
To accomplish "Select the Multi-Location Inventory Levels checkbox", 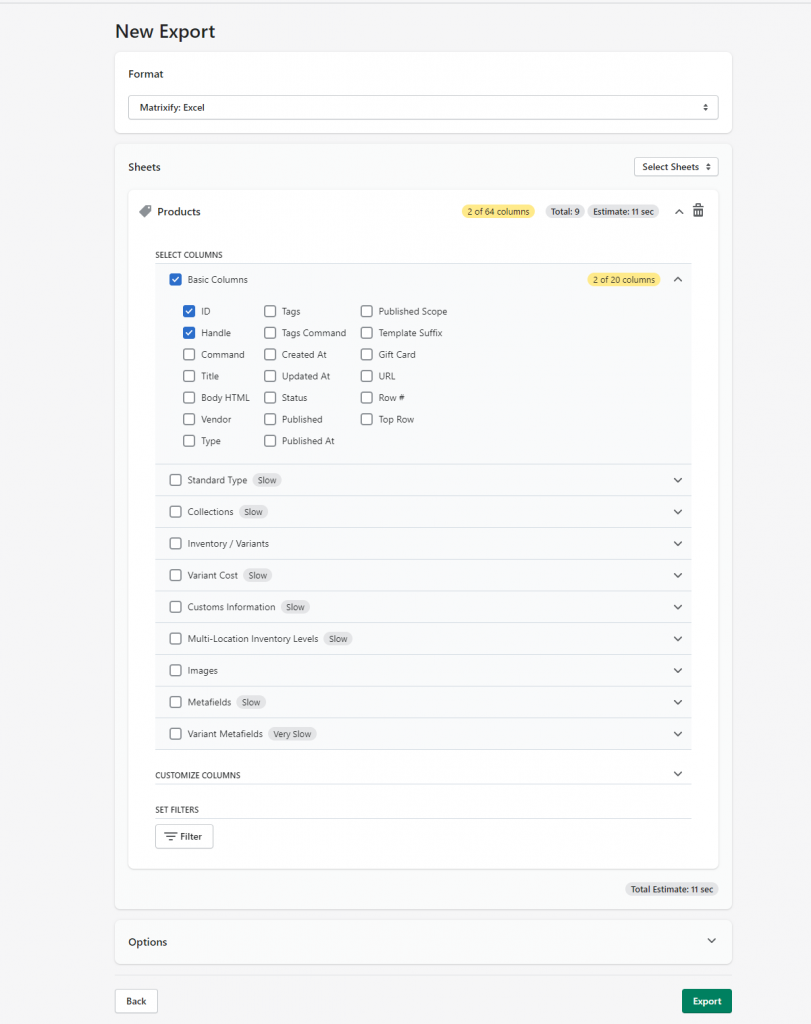I will [175, 638].
